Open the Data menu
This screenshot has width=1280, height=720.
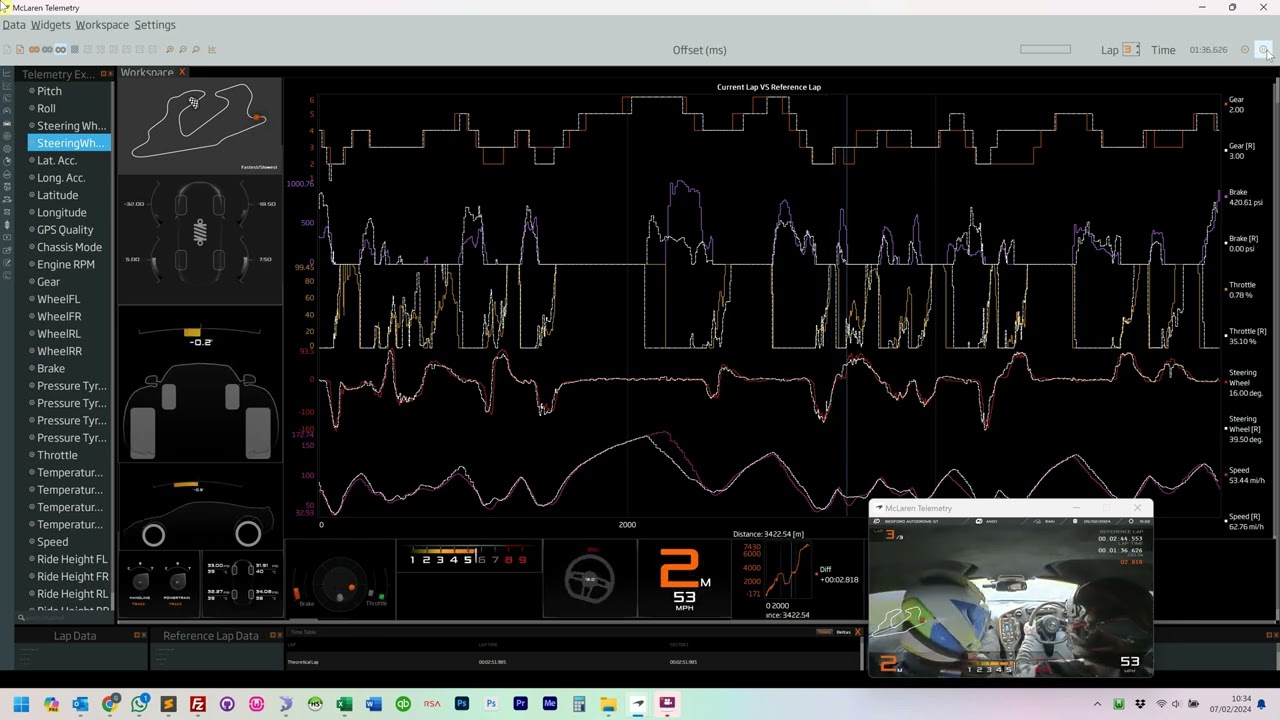(x=14, y=25)
